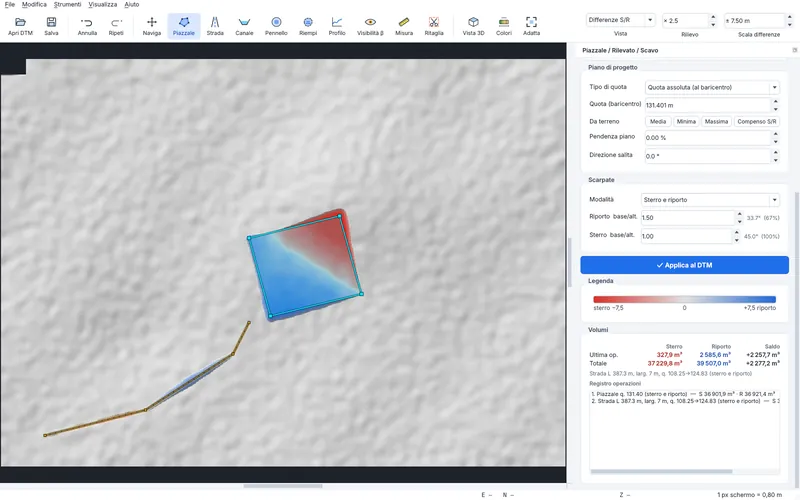Image resolution: width=800 pixels, height=500 pixels.
Task: Open the Strumenti menu
Action: (x=67, y=5)
